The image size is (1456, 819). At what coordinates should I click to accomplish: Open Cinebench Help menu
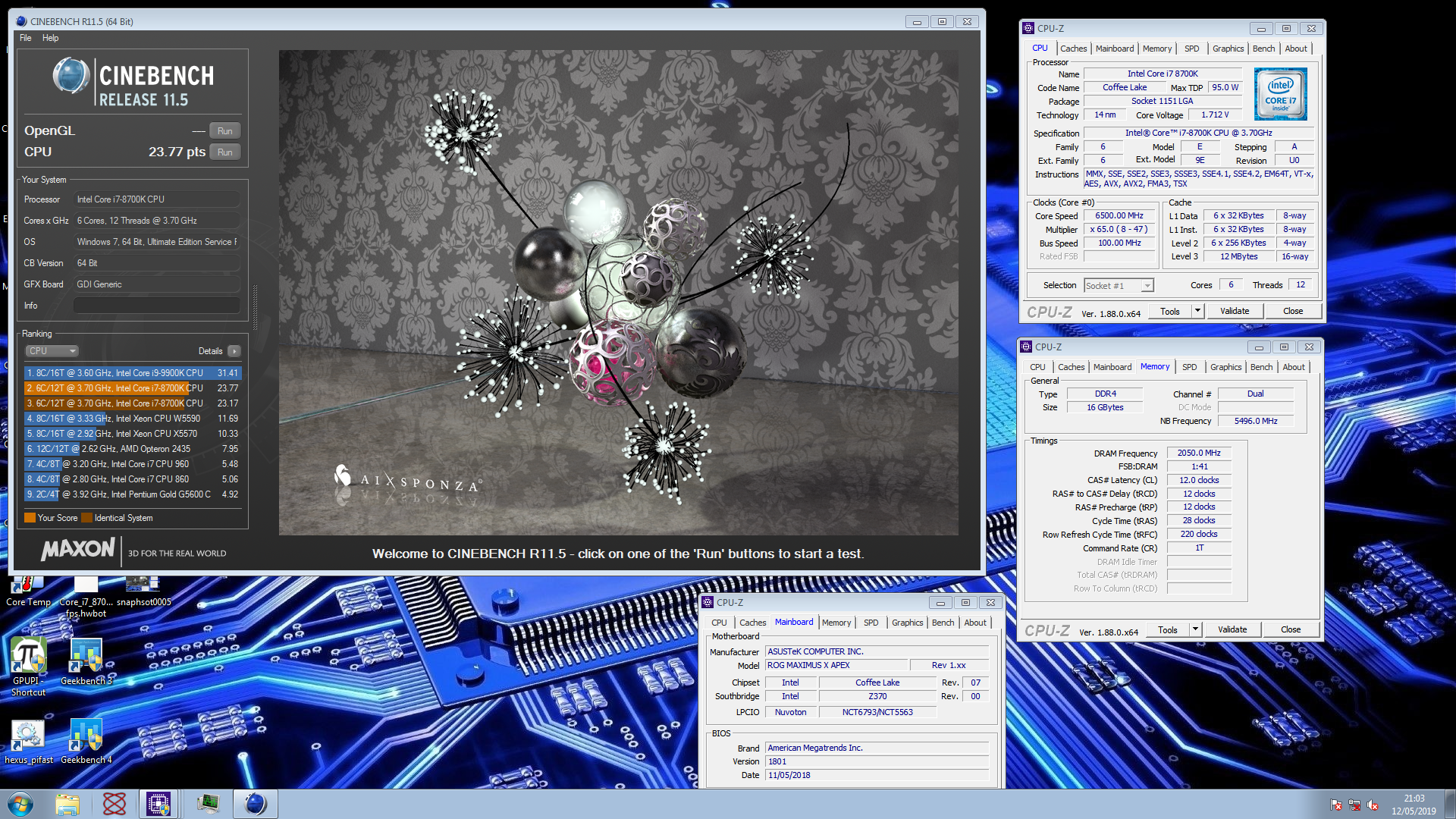pos(50,38)
